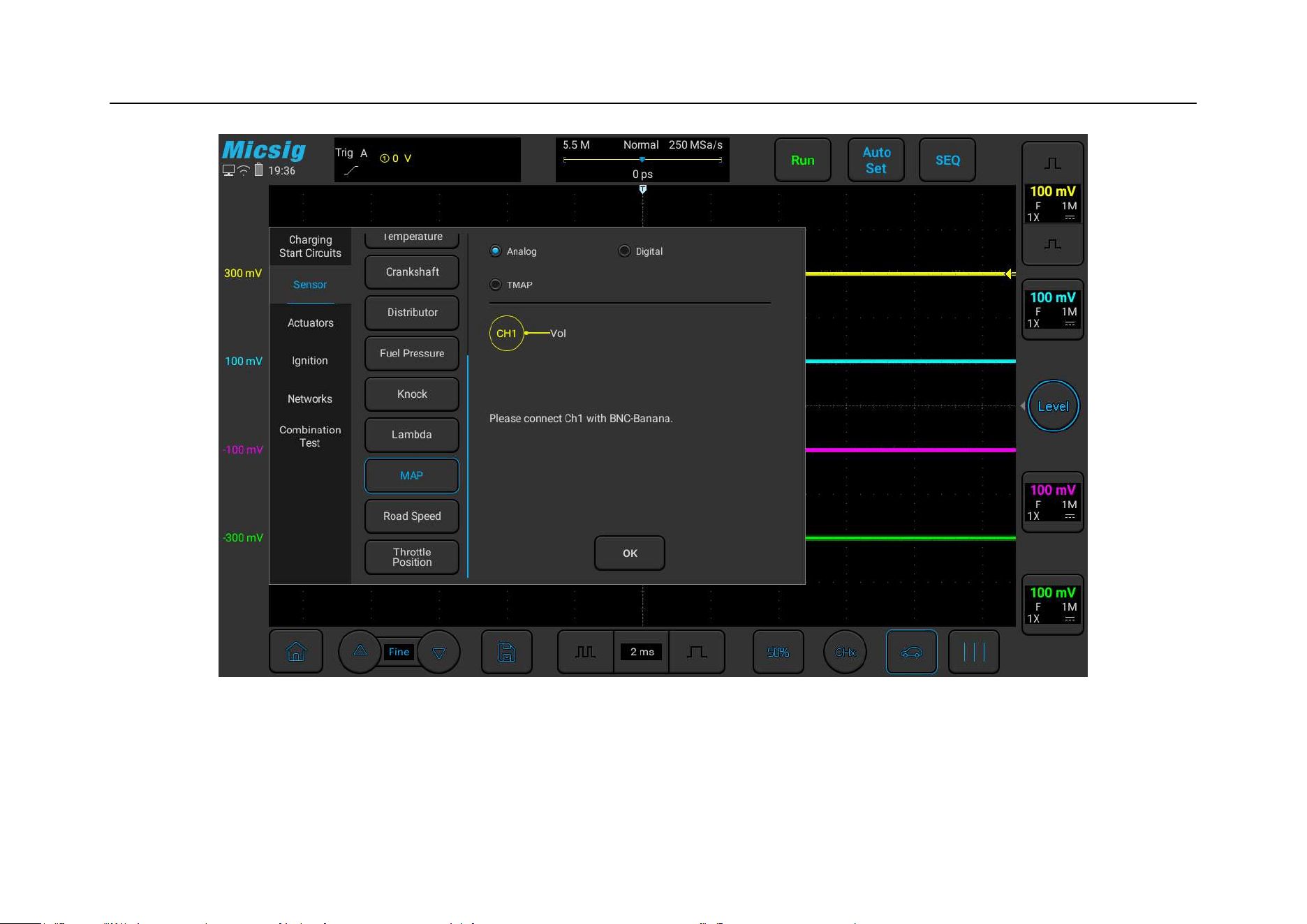Click the trigger position marker atop waveform

(643, 189)
